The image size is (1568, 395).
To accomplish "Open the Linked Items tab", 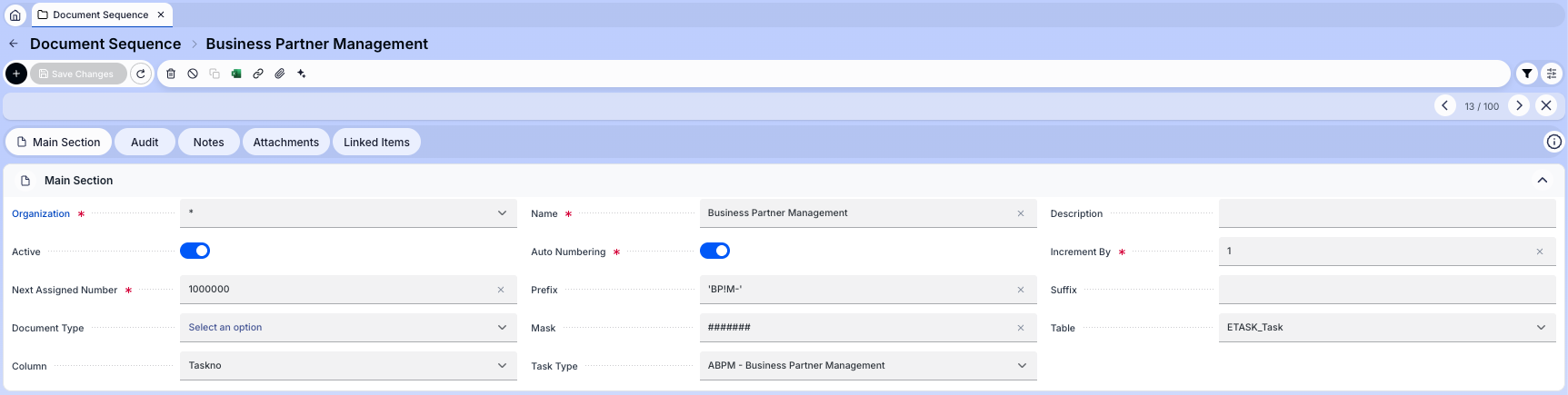I will (376, 143).
